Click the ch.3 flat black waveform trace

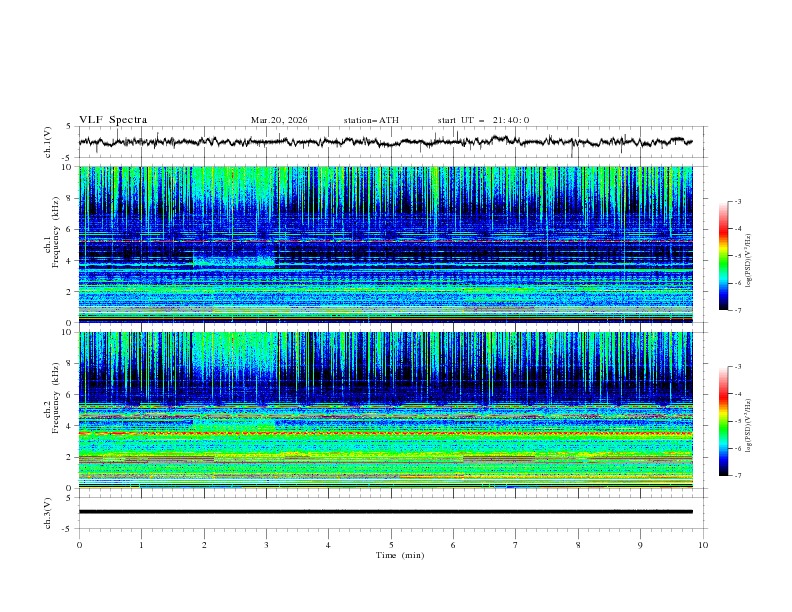[385, 512]
